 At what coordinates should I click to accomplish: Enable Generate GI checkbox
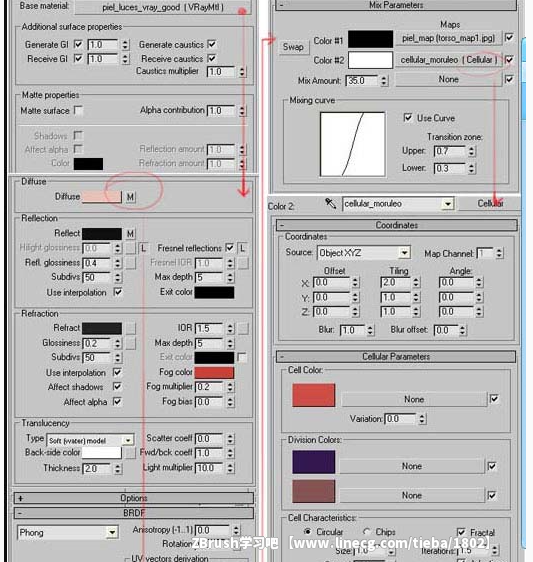click(x=78, y=44)
